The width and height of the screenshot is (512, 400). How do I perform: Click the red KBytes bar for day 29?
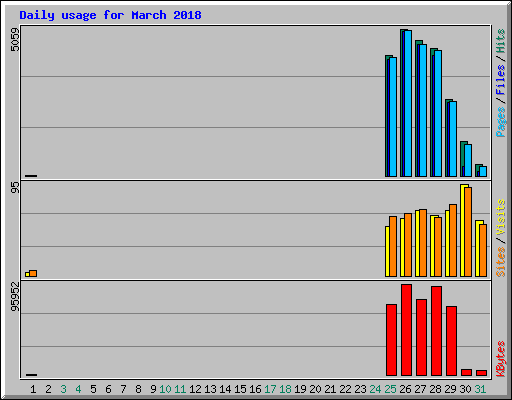[x=451, y=341]
